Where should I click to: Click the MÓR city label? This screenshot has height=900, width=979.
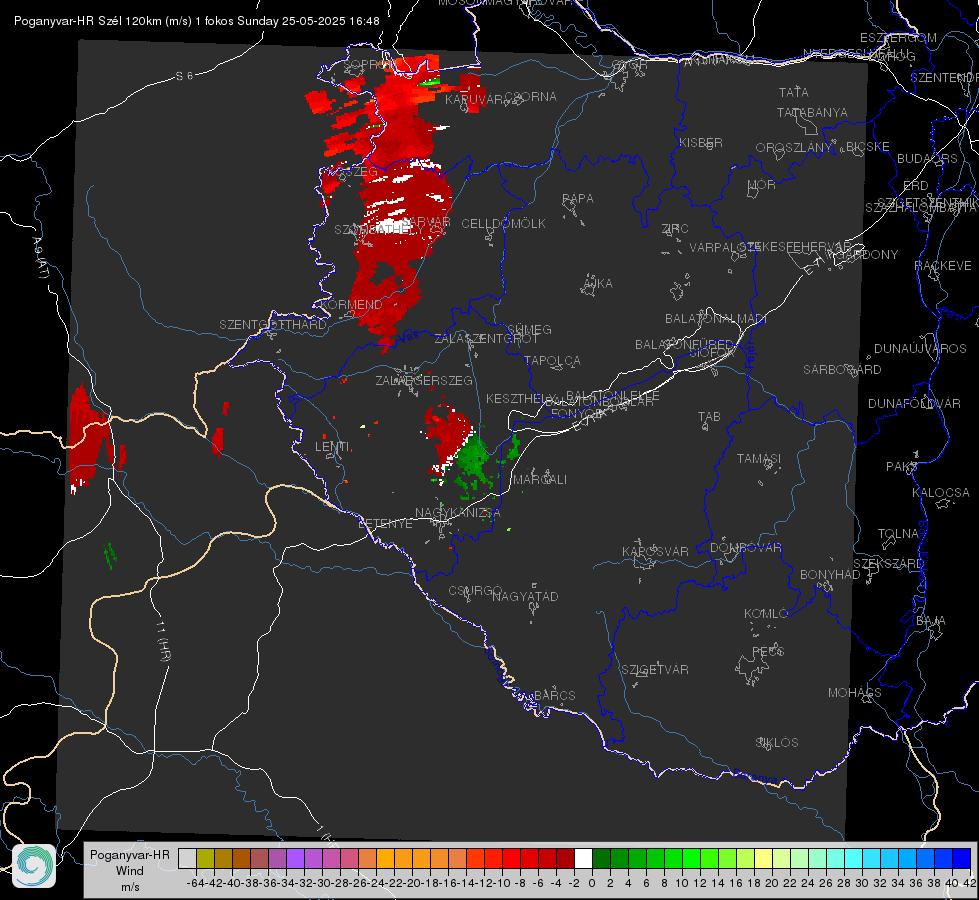(762, 185)
